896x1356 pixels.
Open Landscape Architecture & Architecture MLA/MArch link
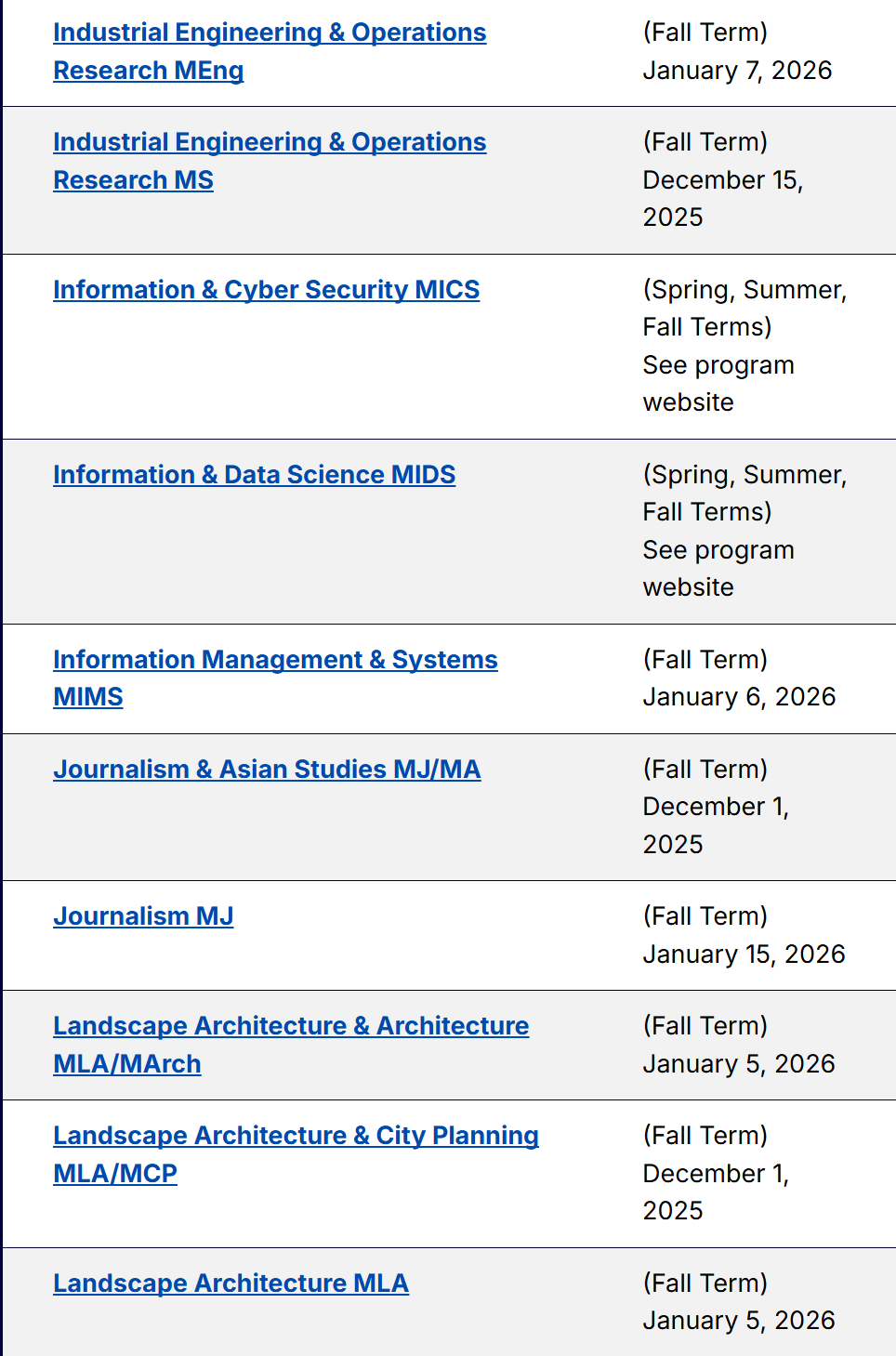pos(291,1026)
